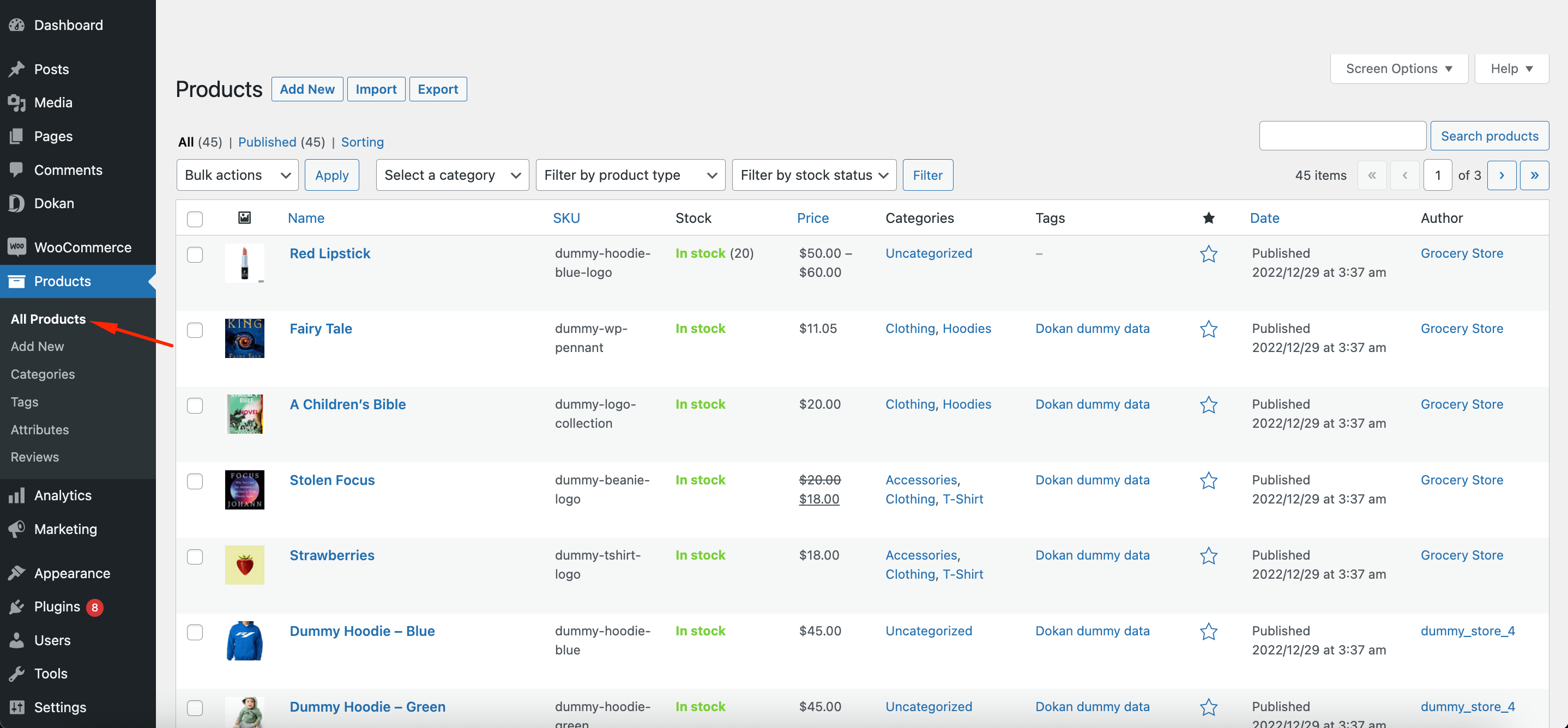Go to next page arrow in pagination

[1501, 175]
